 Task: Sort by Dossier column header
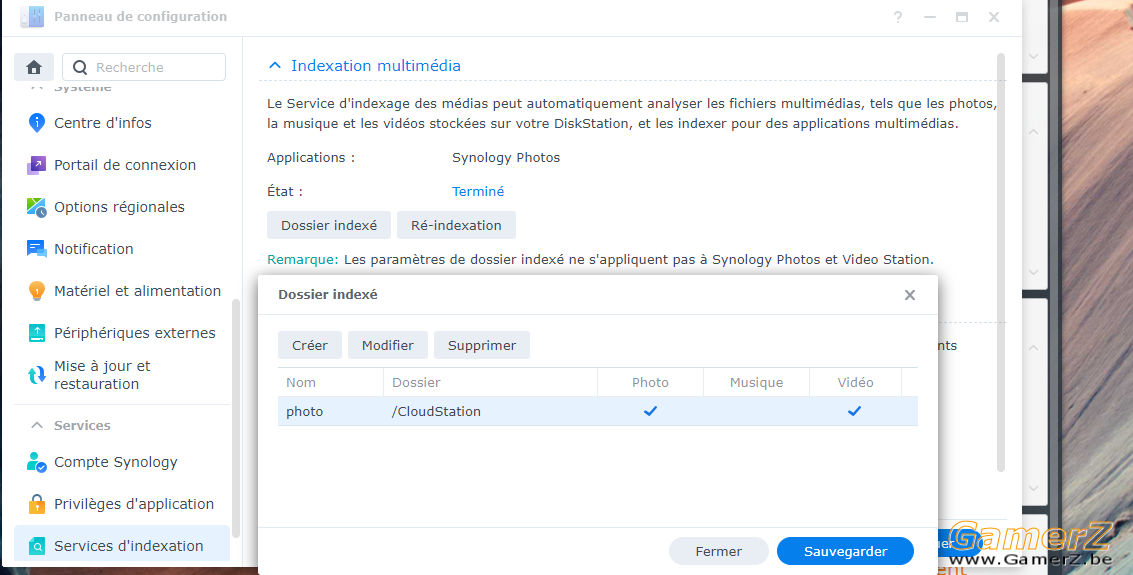[490, 382]
